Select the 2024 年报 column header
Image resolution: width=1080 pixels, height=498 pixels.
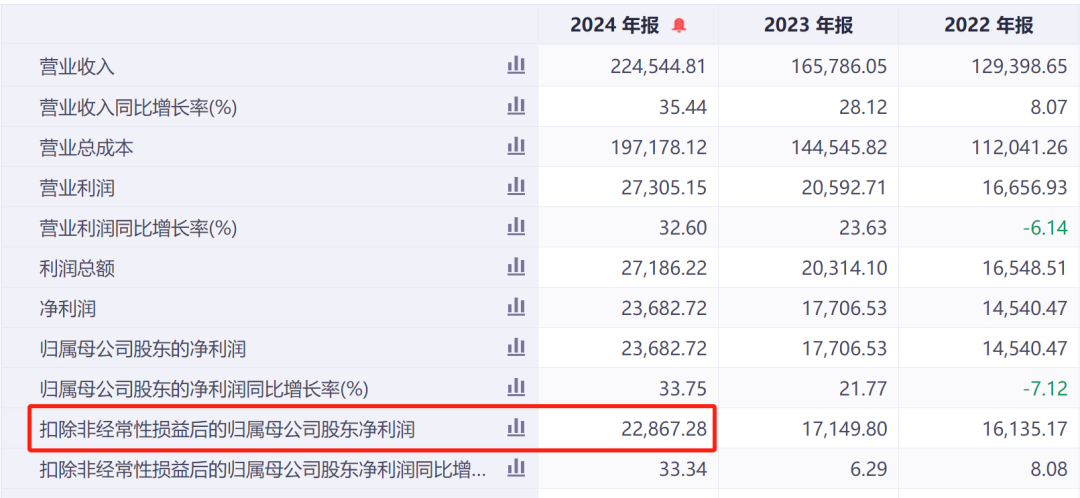click(x=615, y=26)
